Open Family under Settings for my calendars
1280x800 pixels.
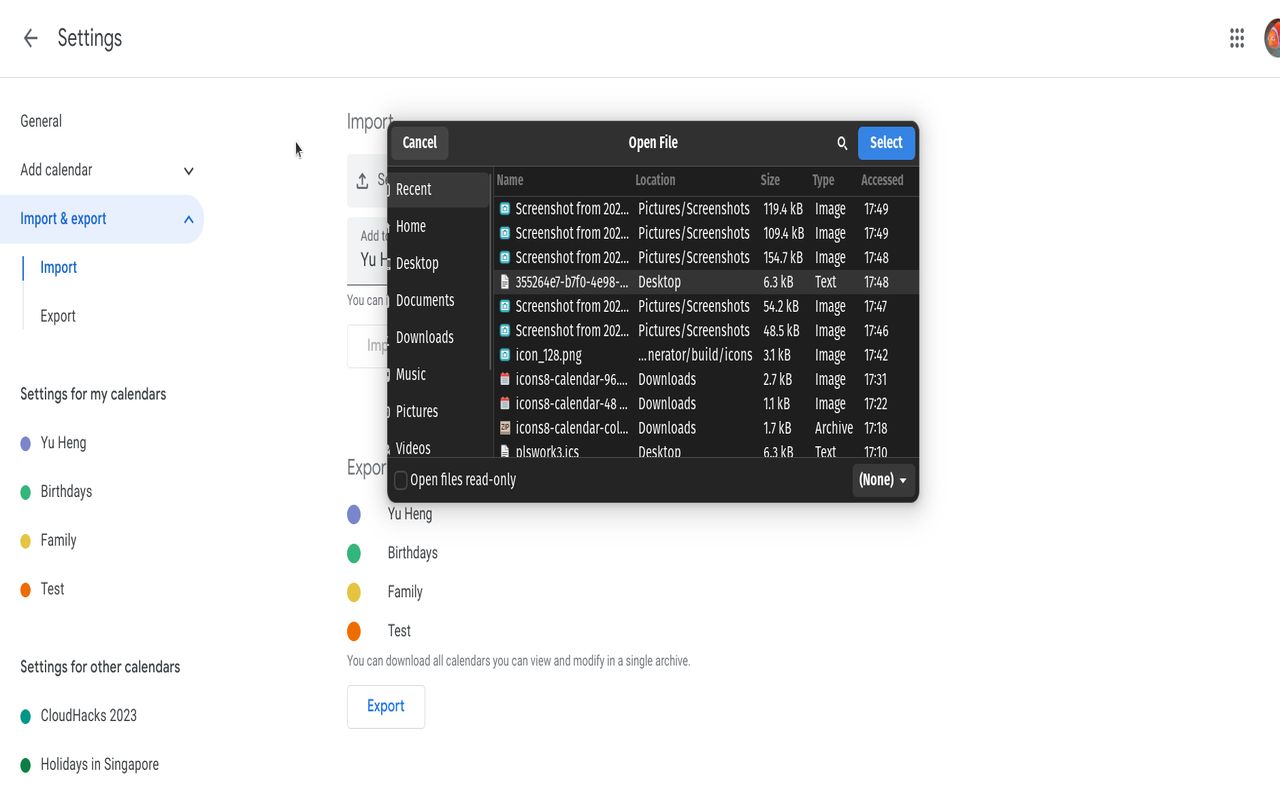click(x=58, y=540)
